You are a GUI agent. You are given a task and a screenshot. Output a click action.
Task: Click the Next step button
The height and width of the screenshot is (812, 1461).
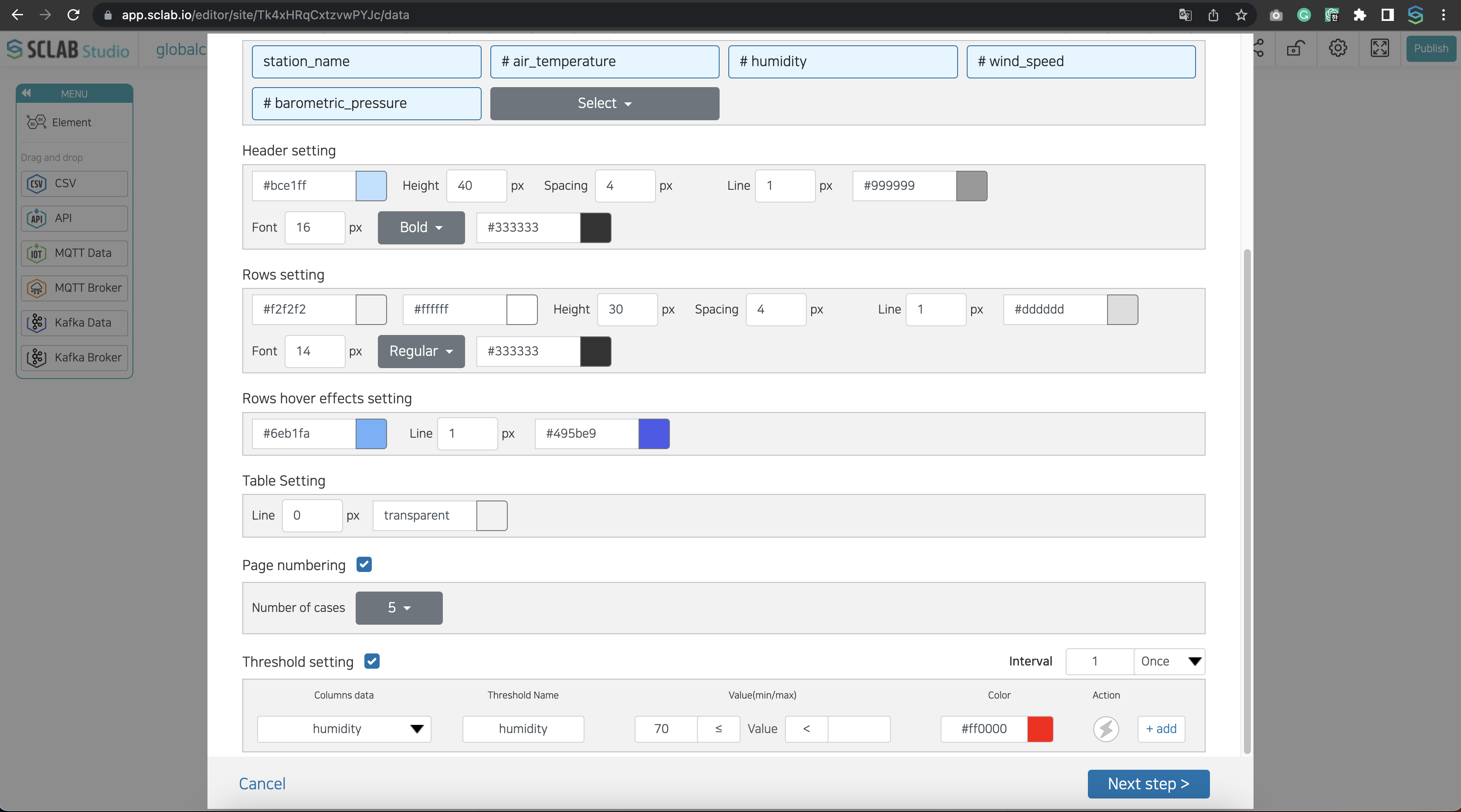pyautogui.click(x=1148, y=784)
